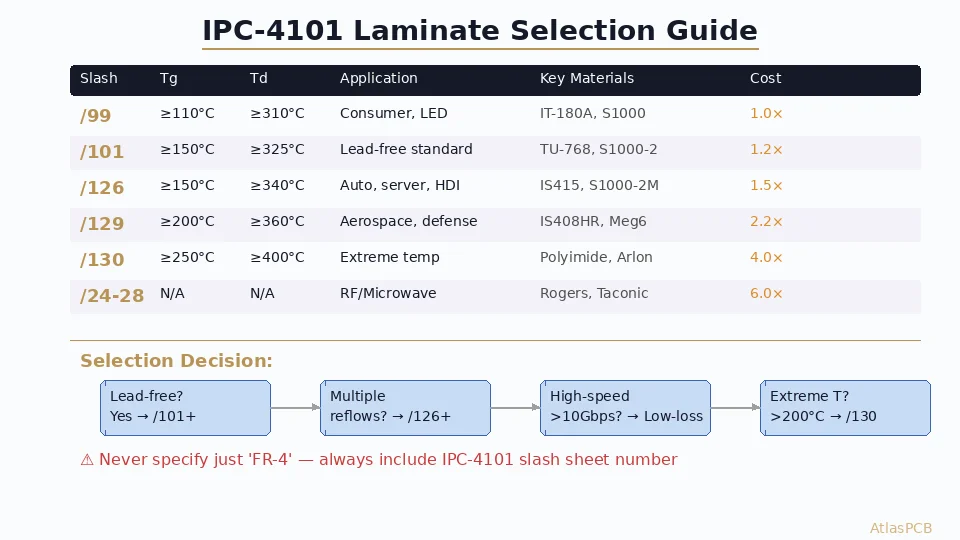Click the application 'RF/Microwave'
This screenshot has width=960, height=540.
point(388,293)
